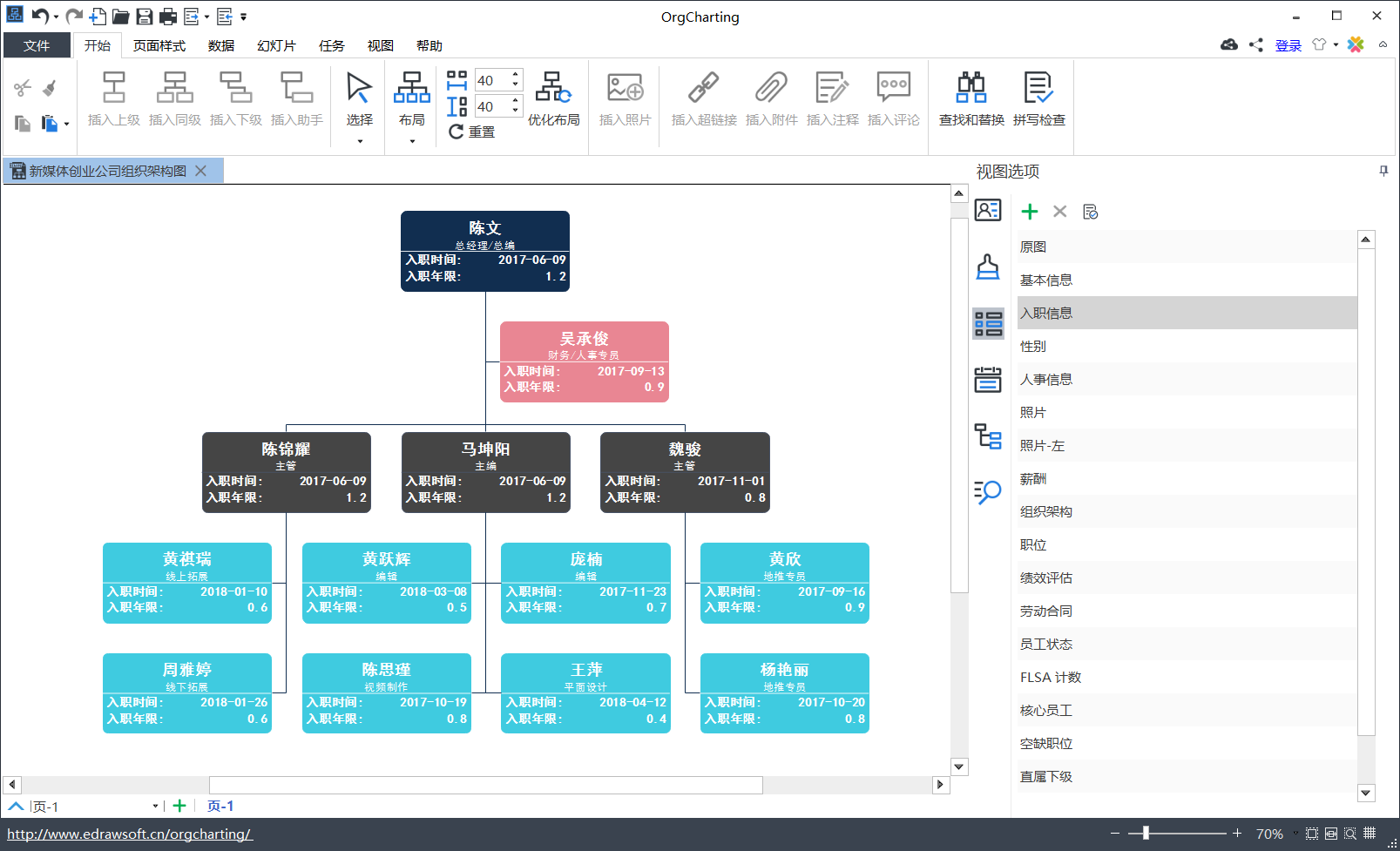1400x851 pixels.
Task: Click the Login (登录) link
Action: (x=1288, y=46)
